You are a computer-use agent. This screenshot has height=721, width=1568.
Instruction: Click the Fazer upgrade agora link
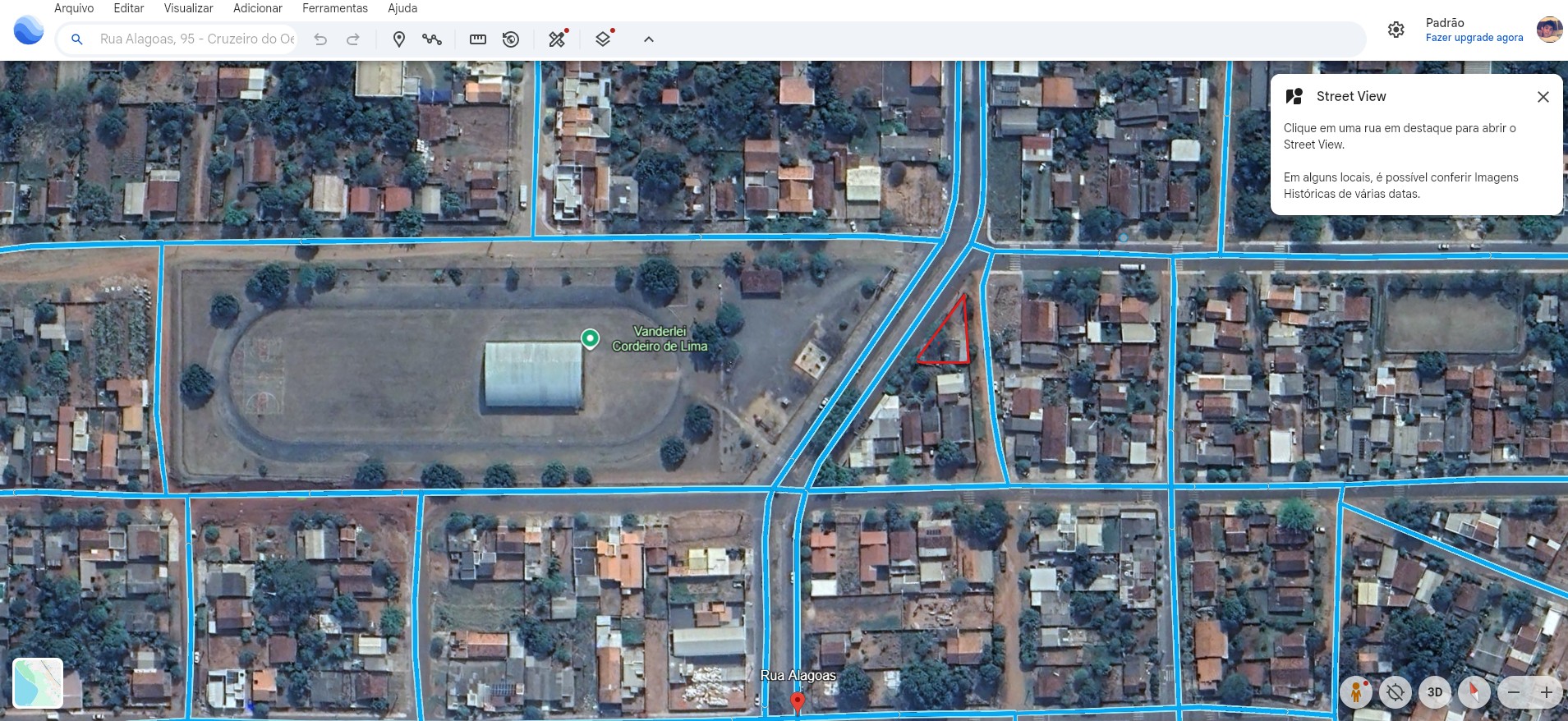pos(1474,38)
